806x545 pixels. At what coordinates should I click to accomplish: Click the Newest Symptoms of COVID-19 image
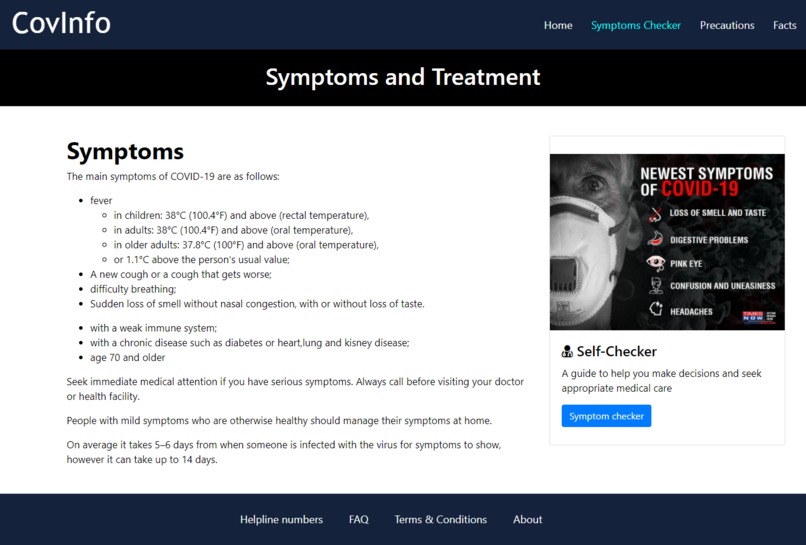(x=667, y=242)
